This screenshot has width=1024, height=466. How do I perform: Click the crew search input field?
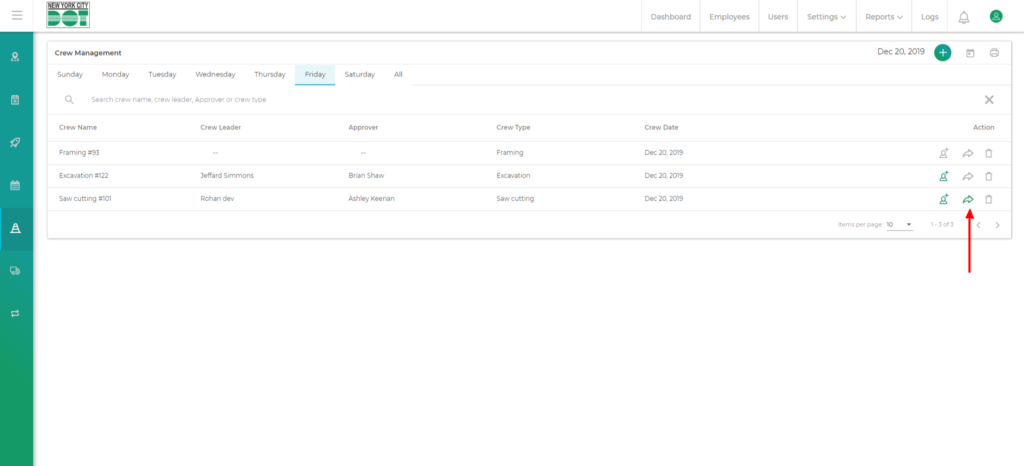(x=400, y=100)
